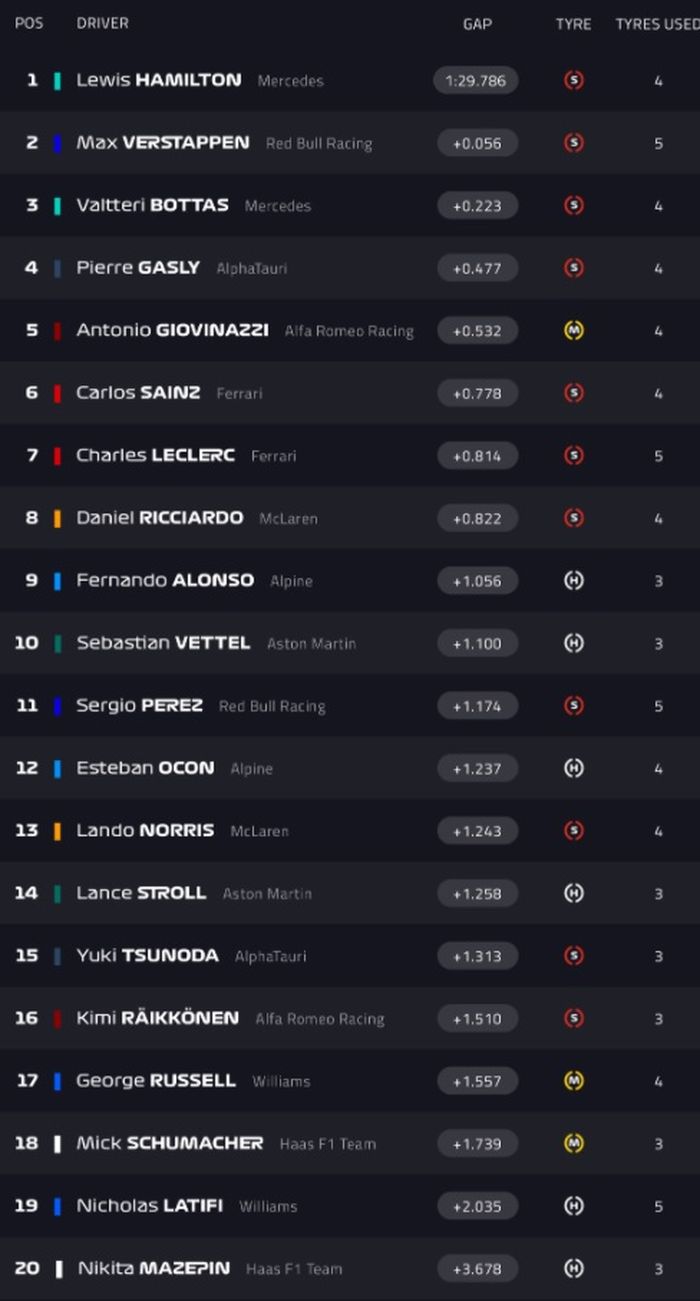This screenshot has width=700, height=1301.
Task: Click Leclerc's soft tyre compound icon
Action: (x=573, y=456)
